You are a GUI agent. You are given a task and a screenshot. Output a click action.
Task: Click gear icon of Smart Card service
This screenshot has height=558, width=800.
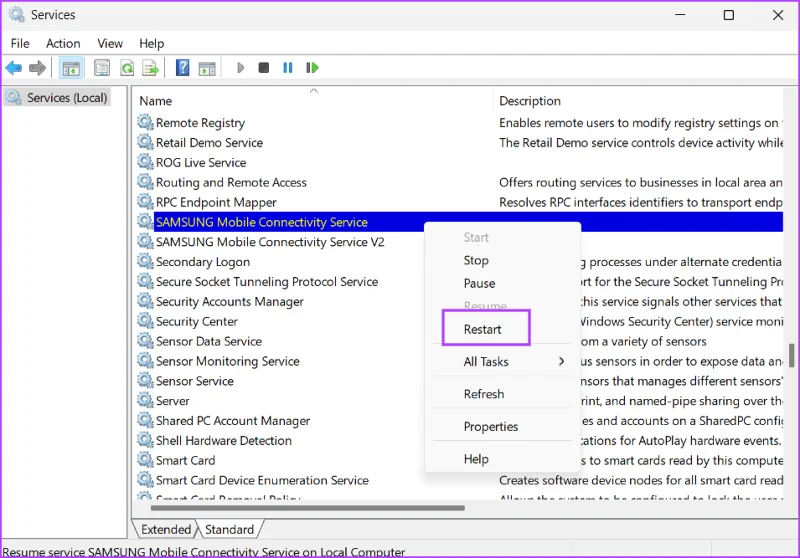click(145, 460)
